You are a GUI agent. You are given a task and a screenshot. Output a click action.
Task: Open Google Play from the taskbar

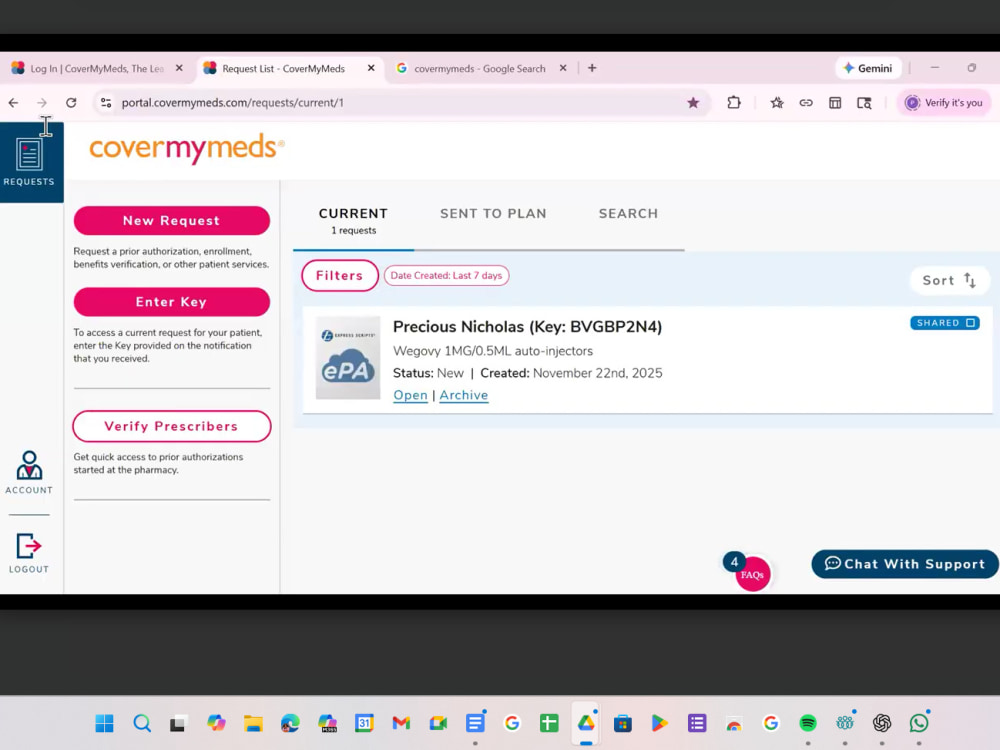pos(659,723)
